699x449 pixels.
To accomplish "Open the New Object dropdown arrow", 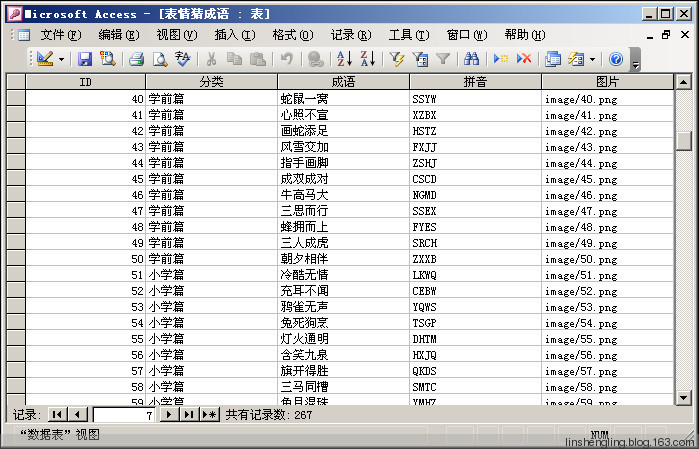I will pyautogui.click(x=592, y=59).
